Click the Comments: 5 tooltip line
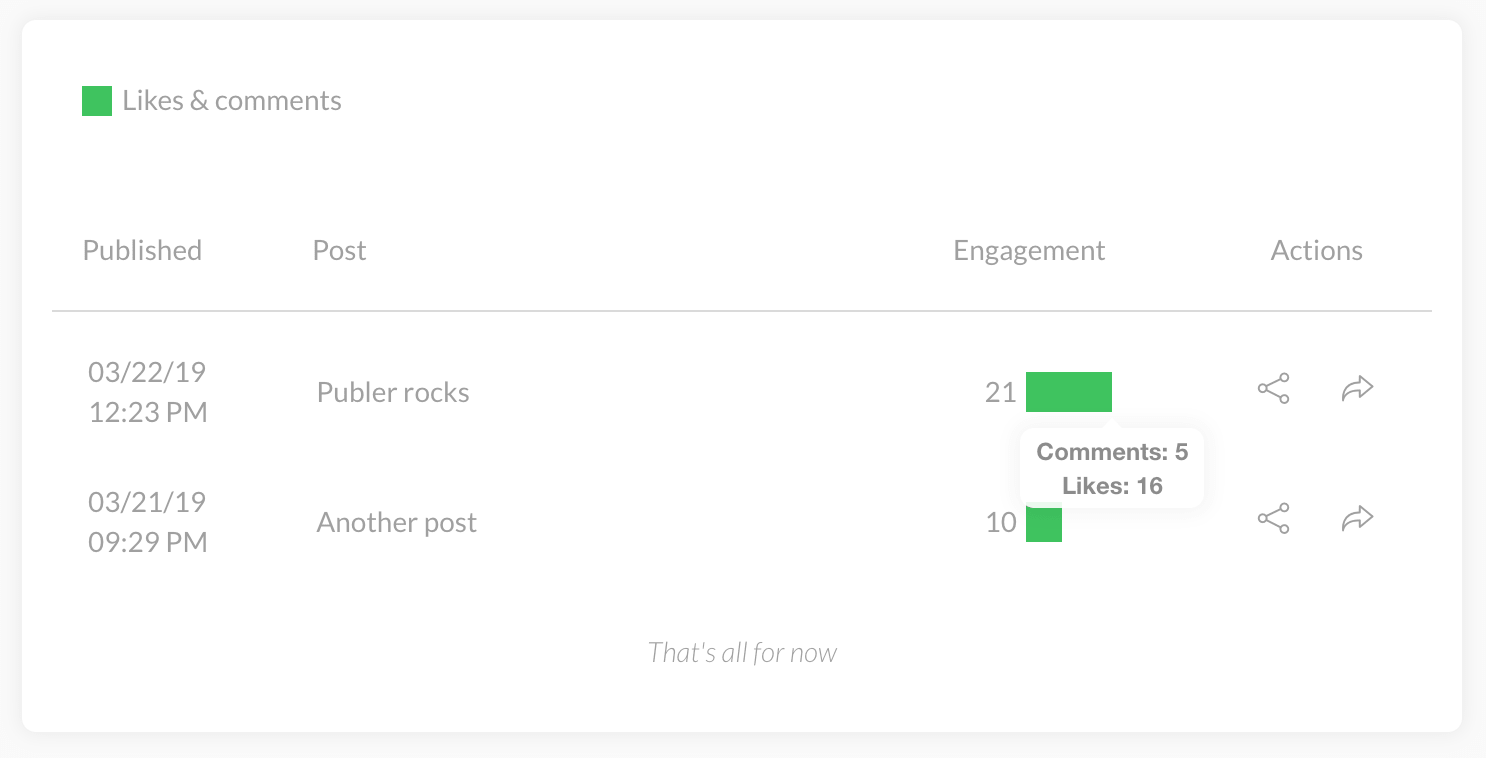The width and height of the screenshot is (1486, 758). click(x=1112, y=452)
